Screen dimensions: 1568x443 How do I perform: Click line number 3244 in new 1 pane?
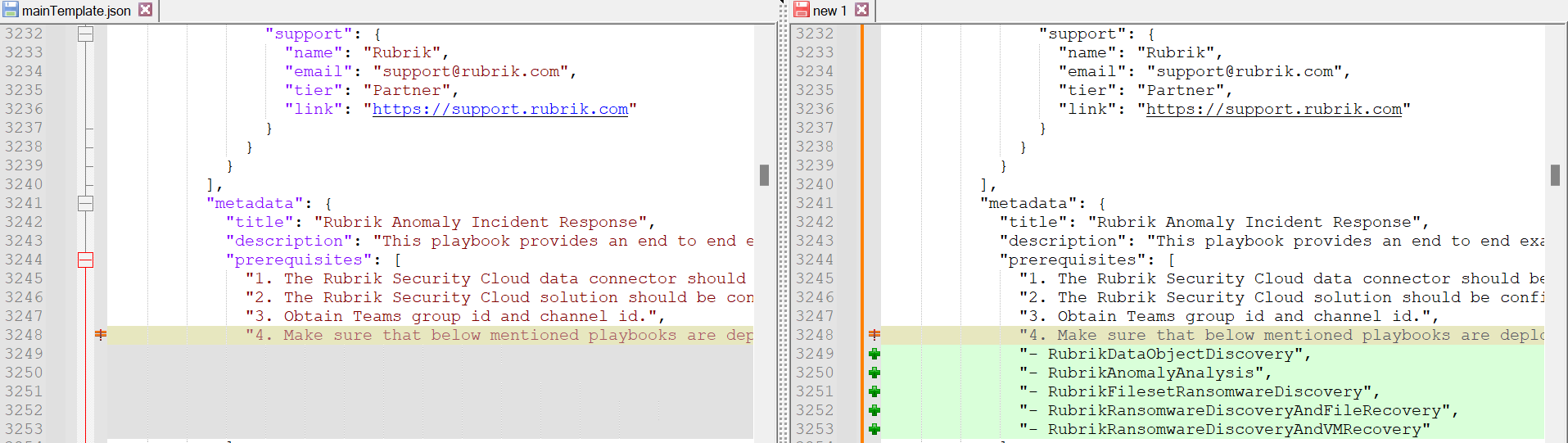click(x=815, y=260)
